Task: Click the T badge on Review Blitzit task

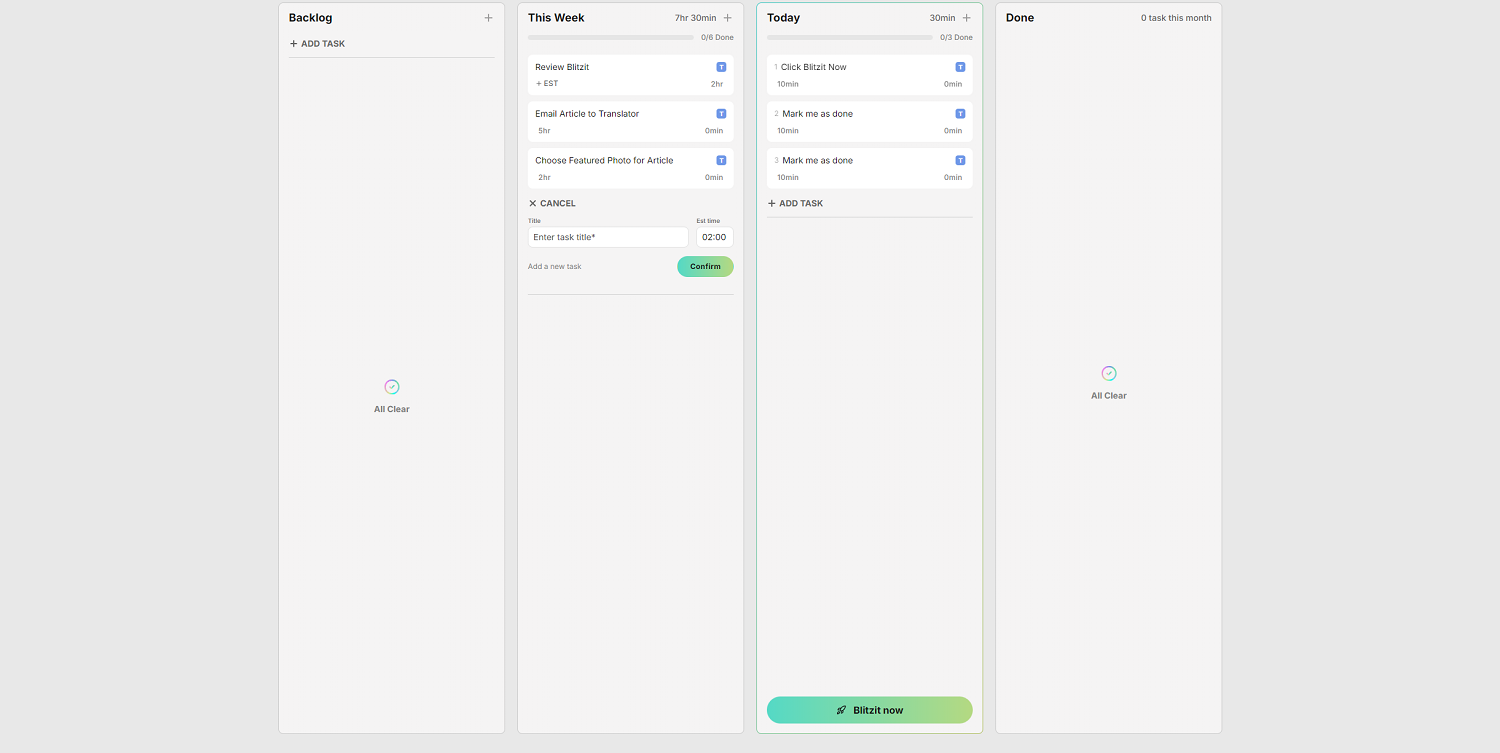Action: pyautogui.click(x=721, y=66)
